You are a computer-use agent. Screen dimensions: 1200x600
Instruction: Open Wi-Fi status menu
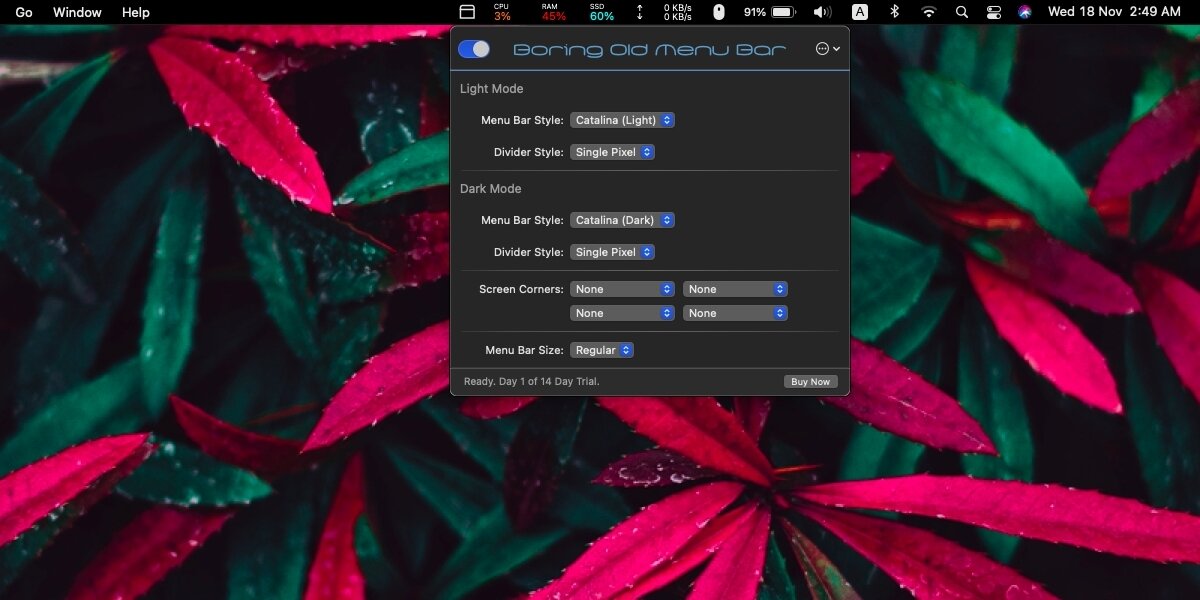tap(929, 12)
